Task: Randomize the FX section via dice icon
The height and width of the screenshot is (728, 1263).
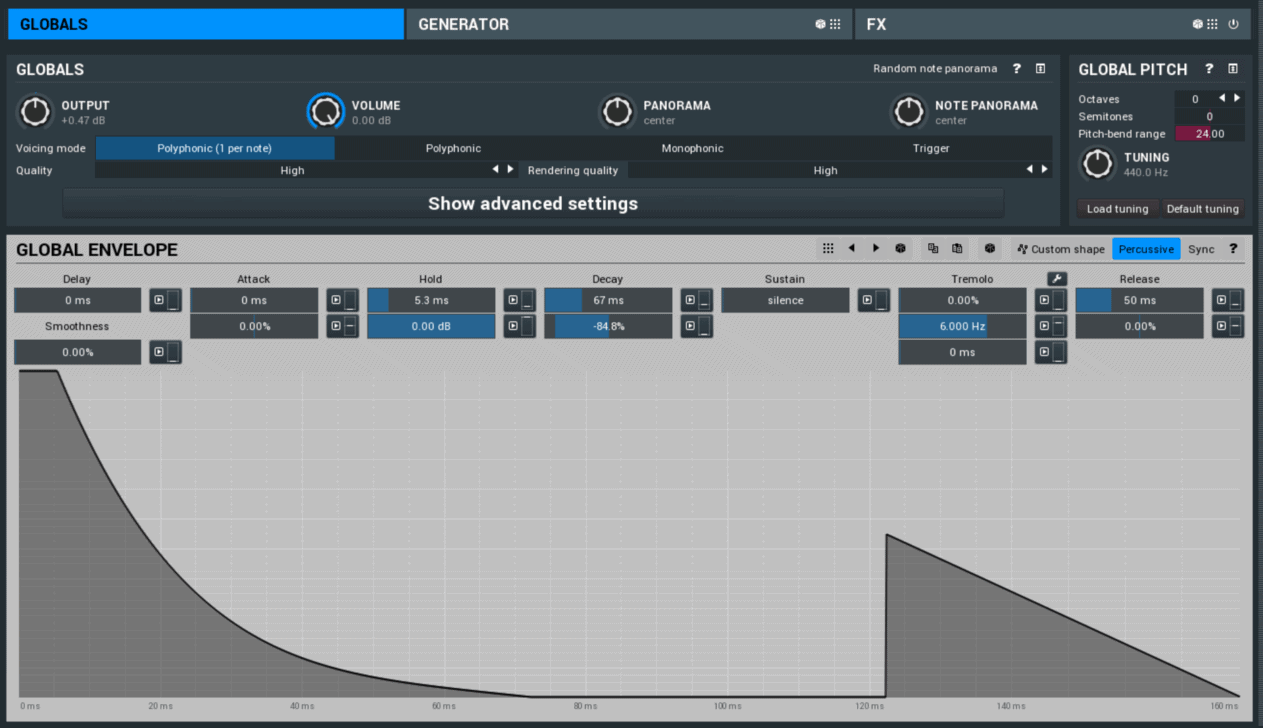Action: [1197, 24]
